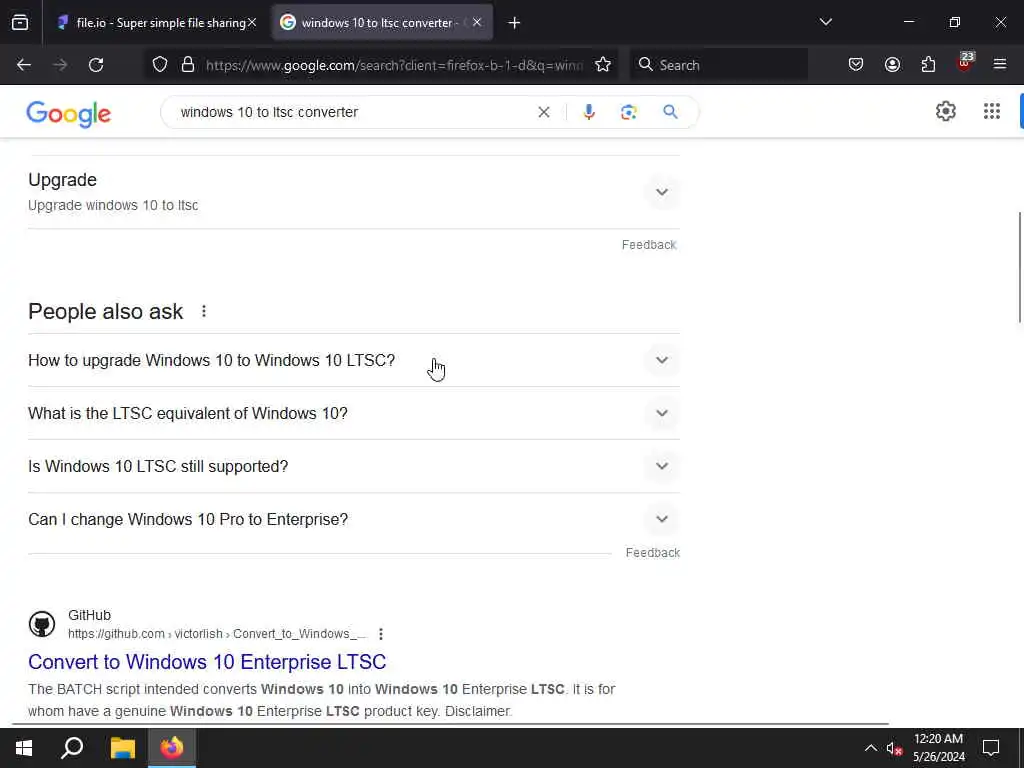Open the Firefox View icon in tab bar

(20, 23)
